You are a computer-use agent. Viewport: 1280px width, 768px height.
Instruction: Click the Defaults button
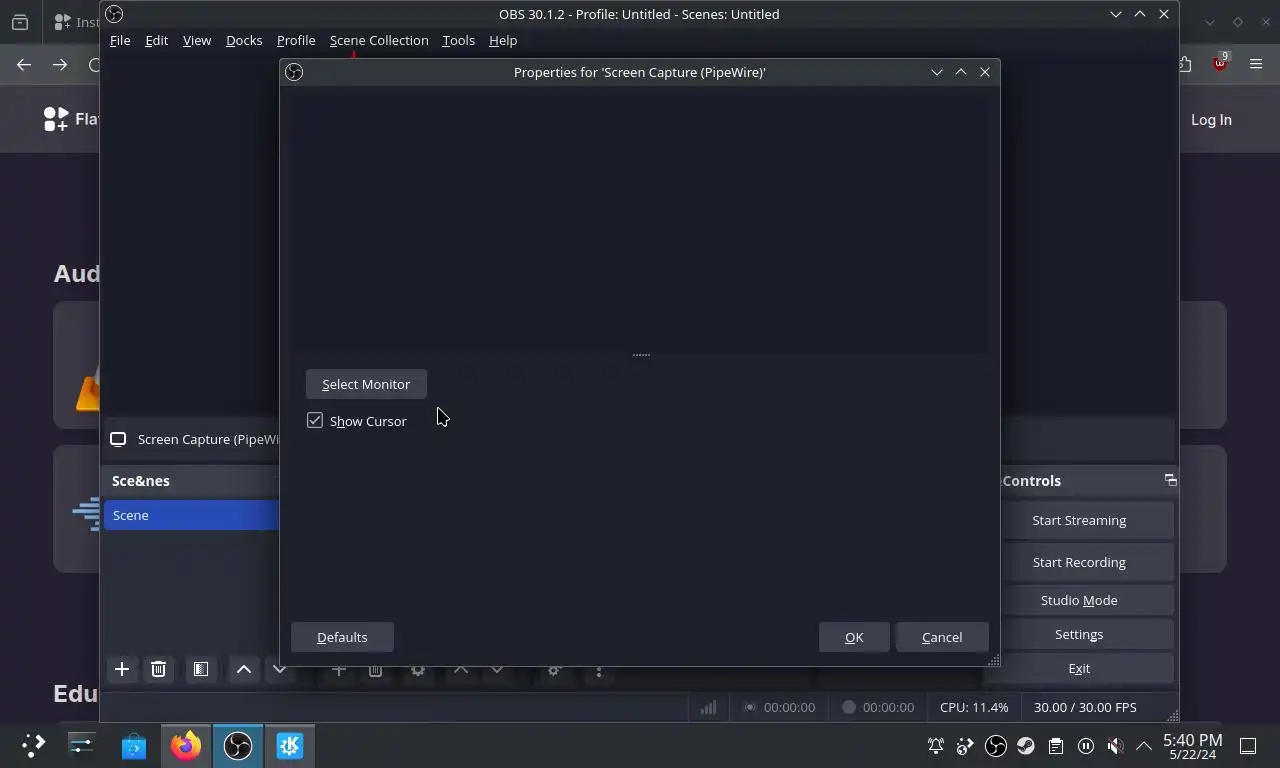[342, 637]
